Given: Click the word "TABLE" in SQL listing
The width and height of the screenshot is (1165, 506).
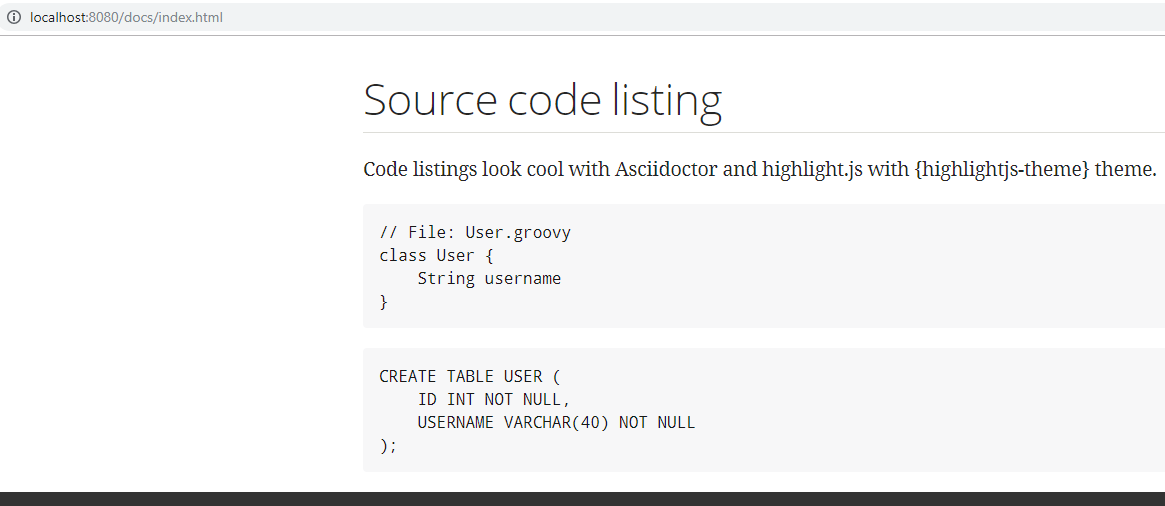Looking at the screenshot, I should click(x=470, y=377).
